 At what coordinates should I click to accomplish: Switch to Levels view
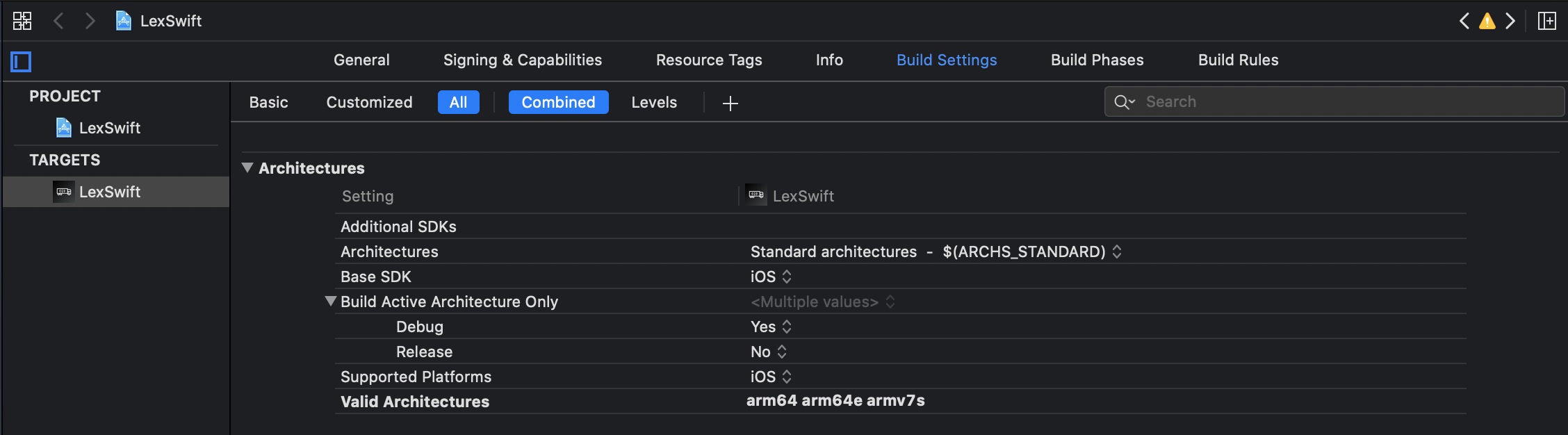pos(654,102)
